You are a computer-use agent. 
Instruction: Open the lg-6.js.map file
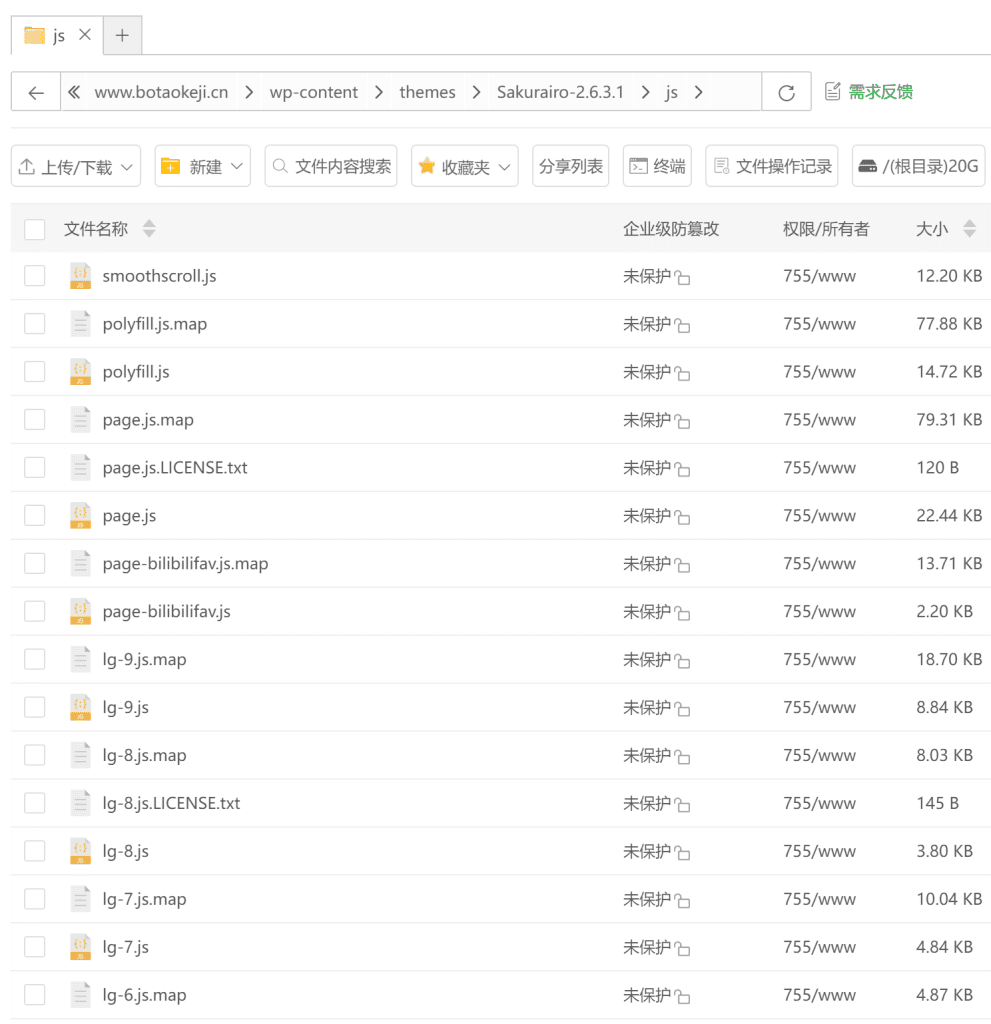pos(144,995)
